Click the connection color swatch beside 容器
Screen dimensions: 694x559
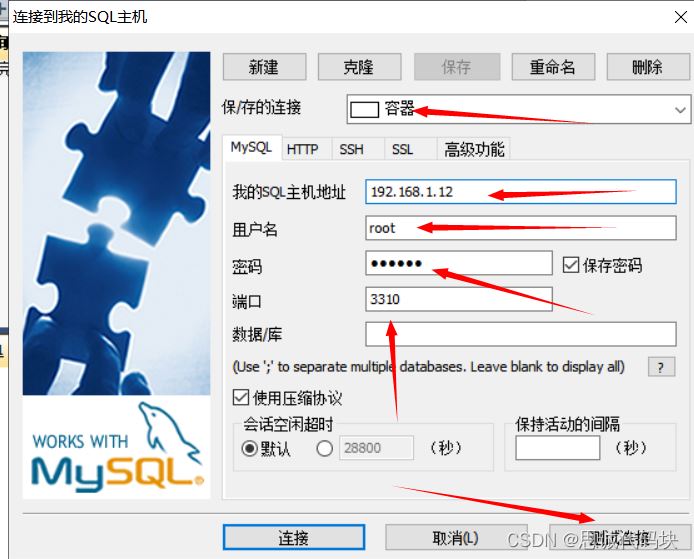(x=364, y=109)
